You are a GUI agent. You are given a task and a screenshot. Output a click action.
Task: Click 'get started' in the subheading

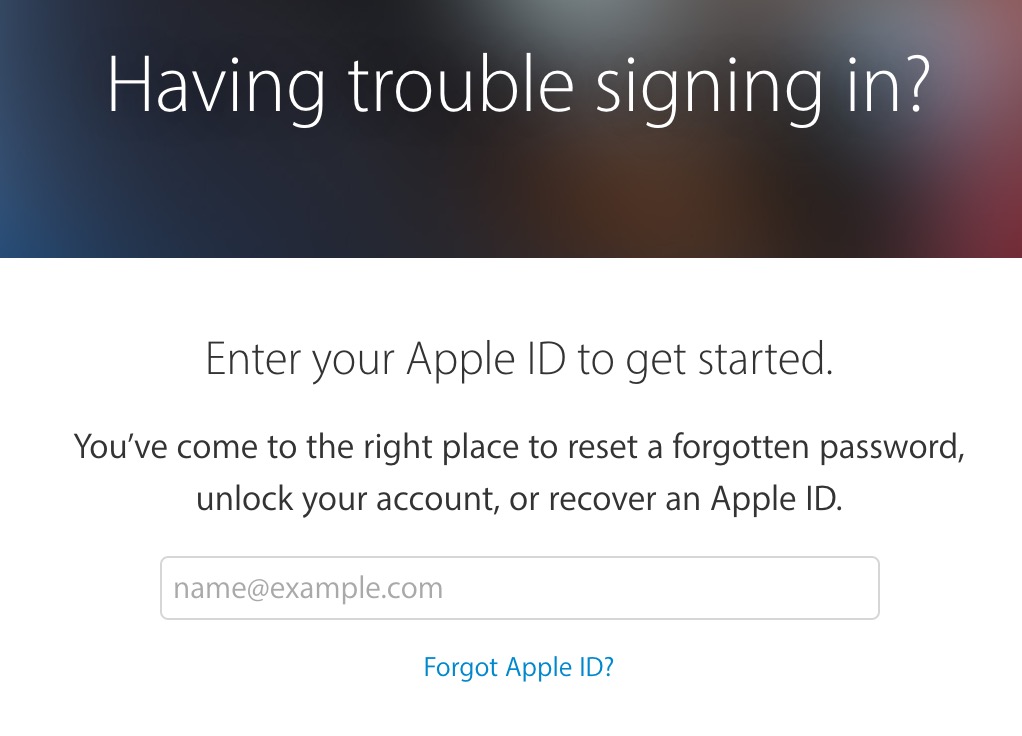click(x=729, y=359)
